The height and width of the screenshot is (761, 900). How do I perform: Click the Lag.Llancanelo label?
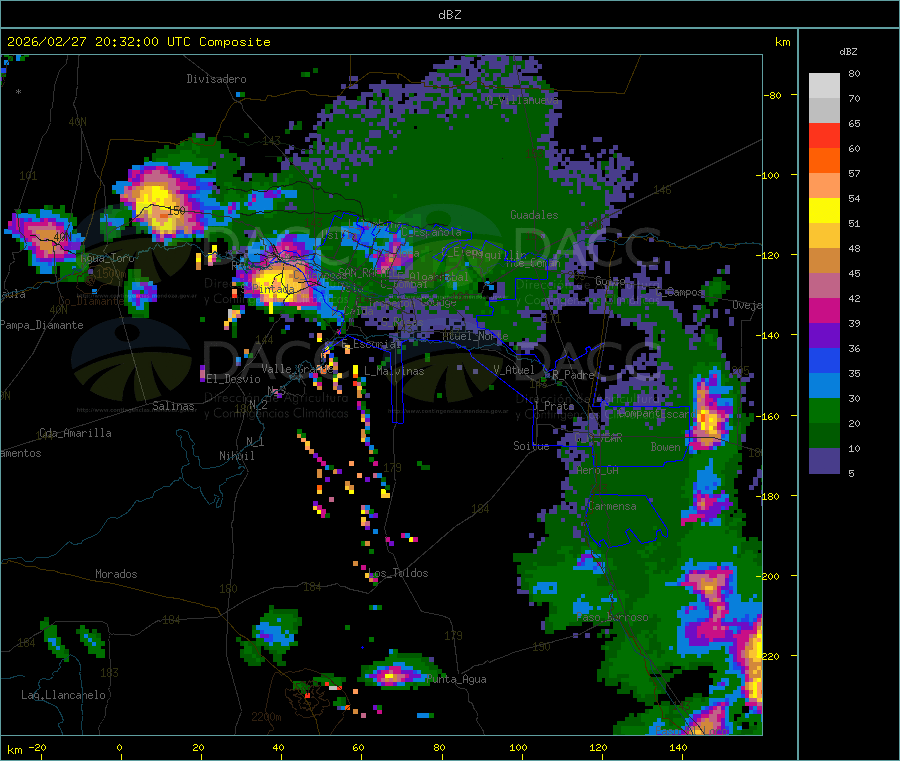click(x=63, y=695)
